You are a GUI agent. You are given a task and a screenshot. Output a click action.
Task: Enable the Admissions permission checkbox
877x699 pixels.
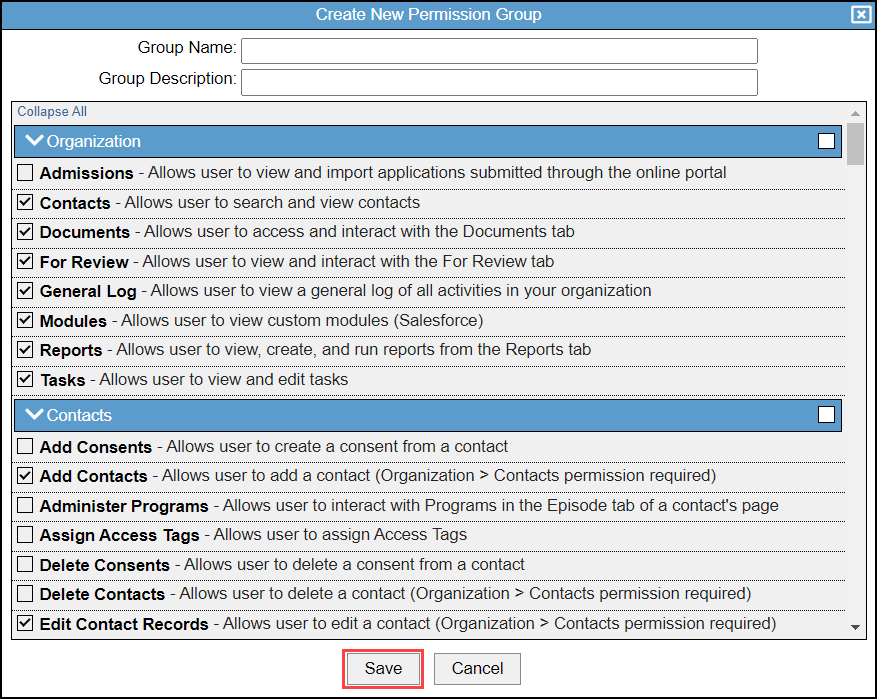pos(25,172)
